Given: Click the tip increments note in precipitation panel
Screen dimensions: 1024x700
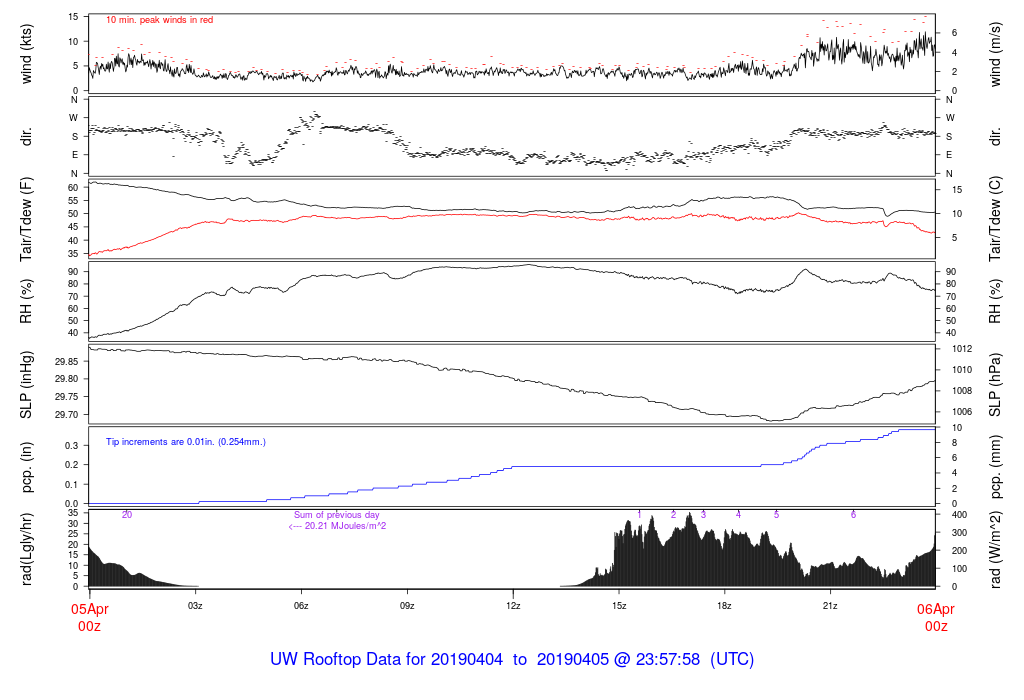Looking at the screenshot, I should [x=185, y=442].
